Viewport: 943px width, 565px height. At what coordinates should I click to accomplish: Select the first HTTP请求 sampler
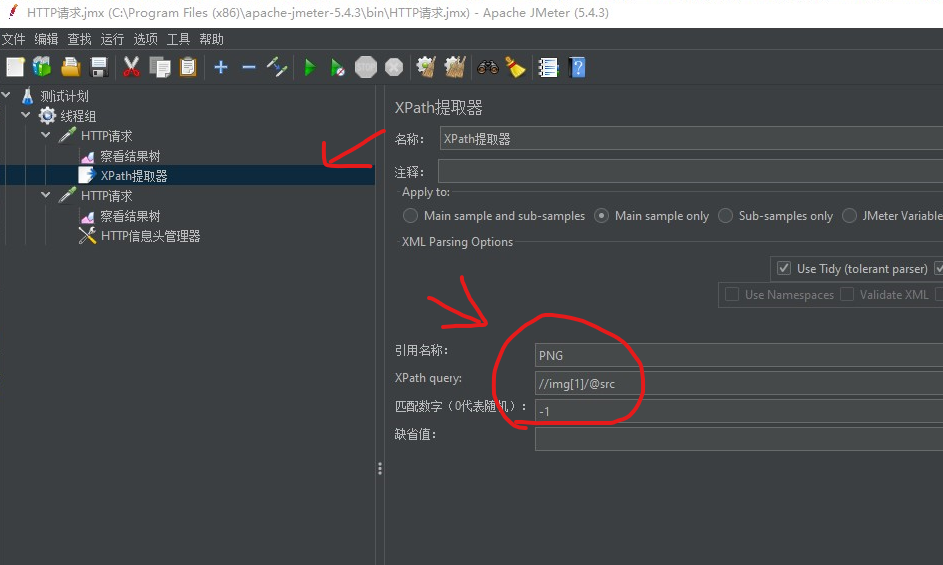click(x=106, y=136)
